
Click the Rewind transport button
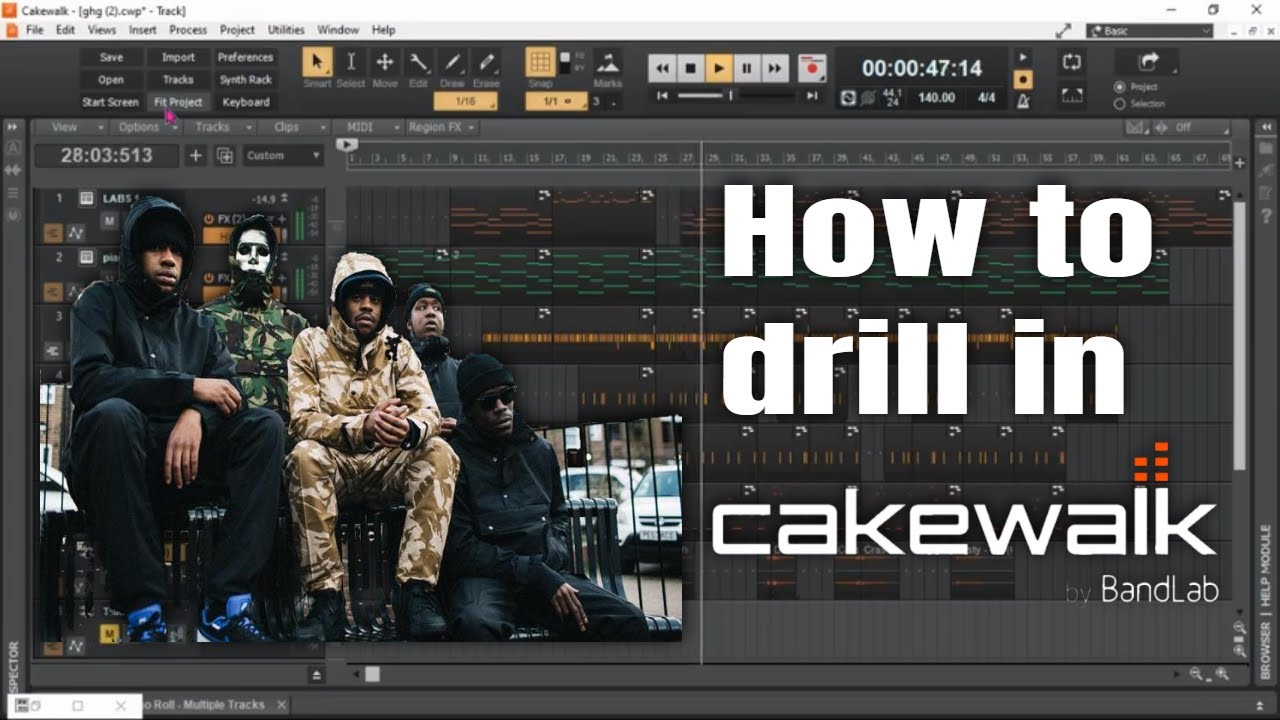tap(662, 68)
